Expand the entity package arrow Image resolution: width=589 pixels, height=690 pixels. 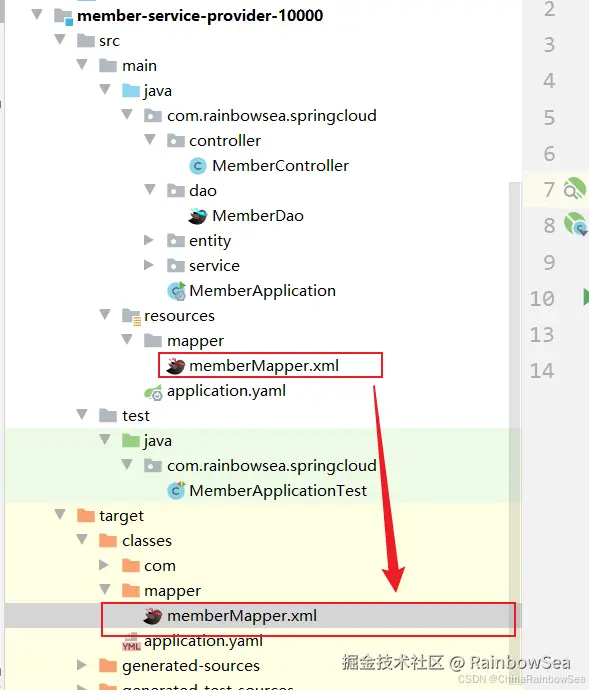point(149,240)
